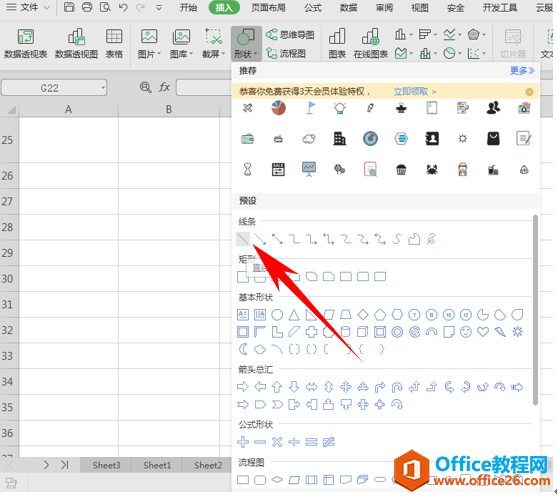This screenshot has width=557, height=498.
Task: Click the 流程图 flowchart button
Action: click(286, 53)
